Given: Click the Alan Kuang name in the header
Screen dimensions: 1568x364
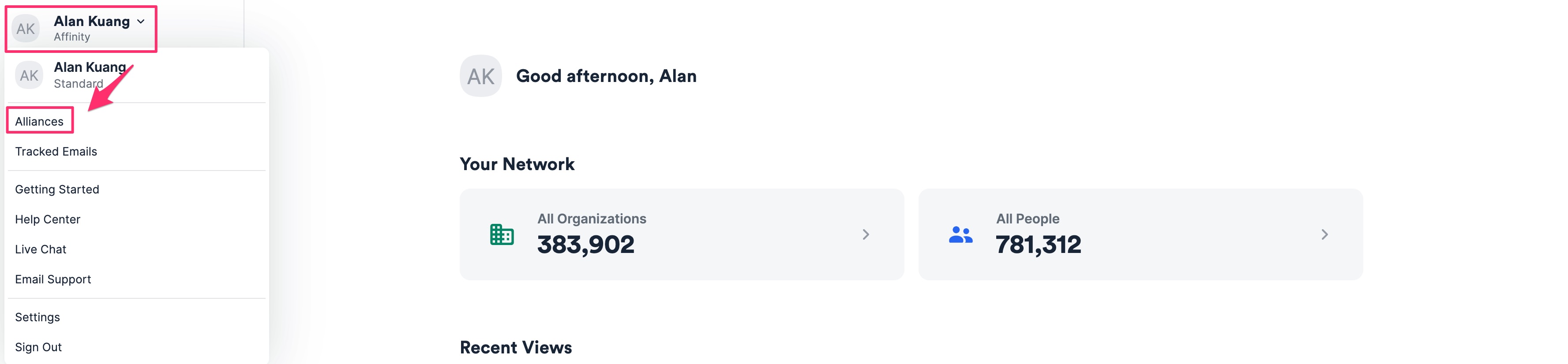Looking at the screenshot, I should (x=91, y=21).
